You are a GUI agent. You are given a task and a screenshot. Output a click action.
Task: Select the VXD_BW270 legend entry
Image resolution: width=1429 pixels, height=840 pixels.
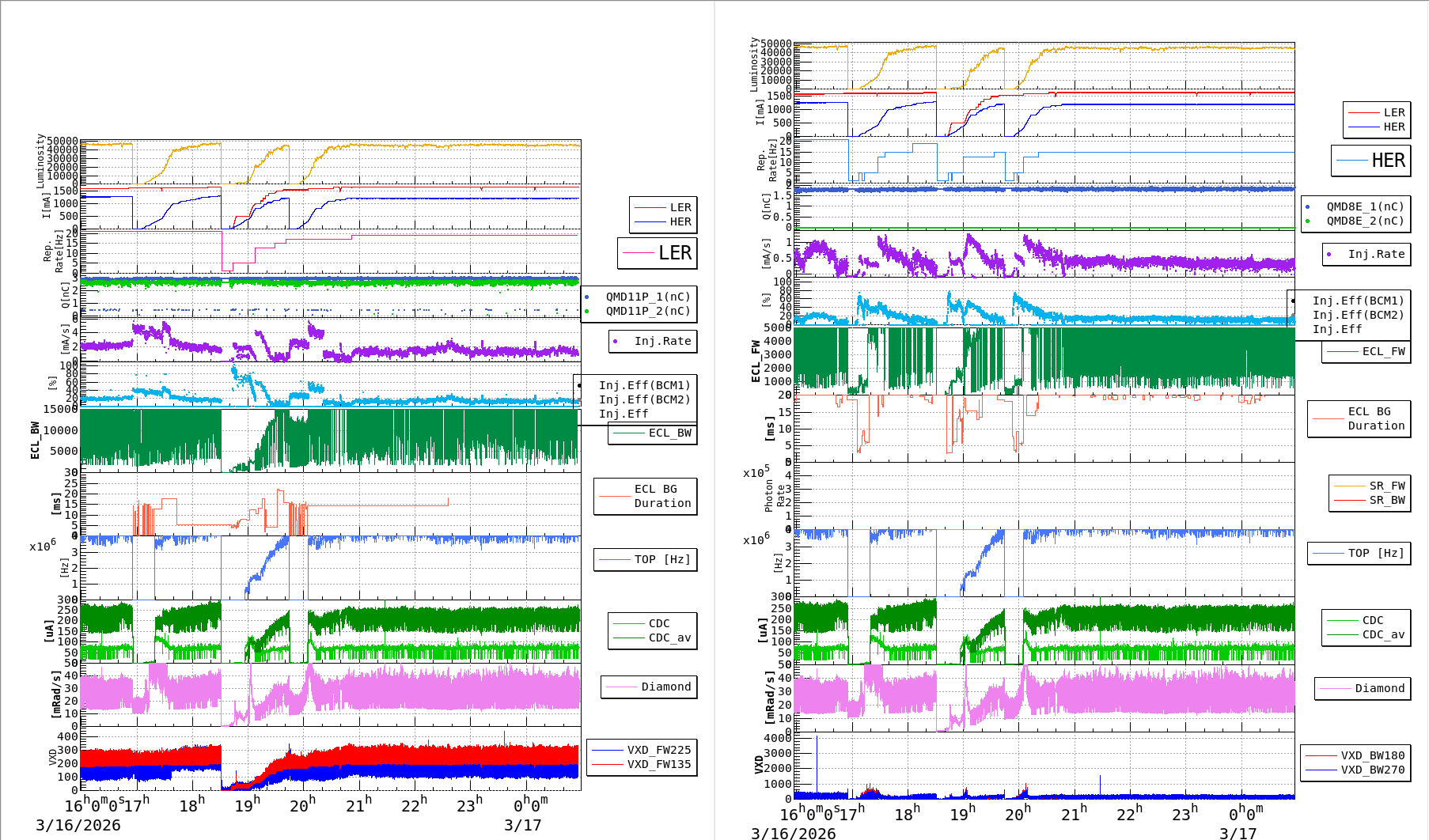(x=1355, y=770)
